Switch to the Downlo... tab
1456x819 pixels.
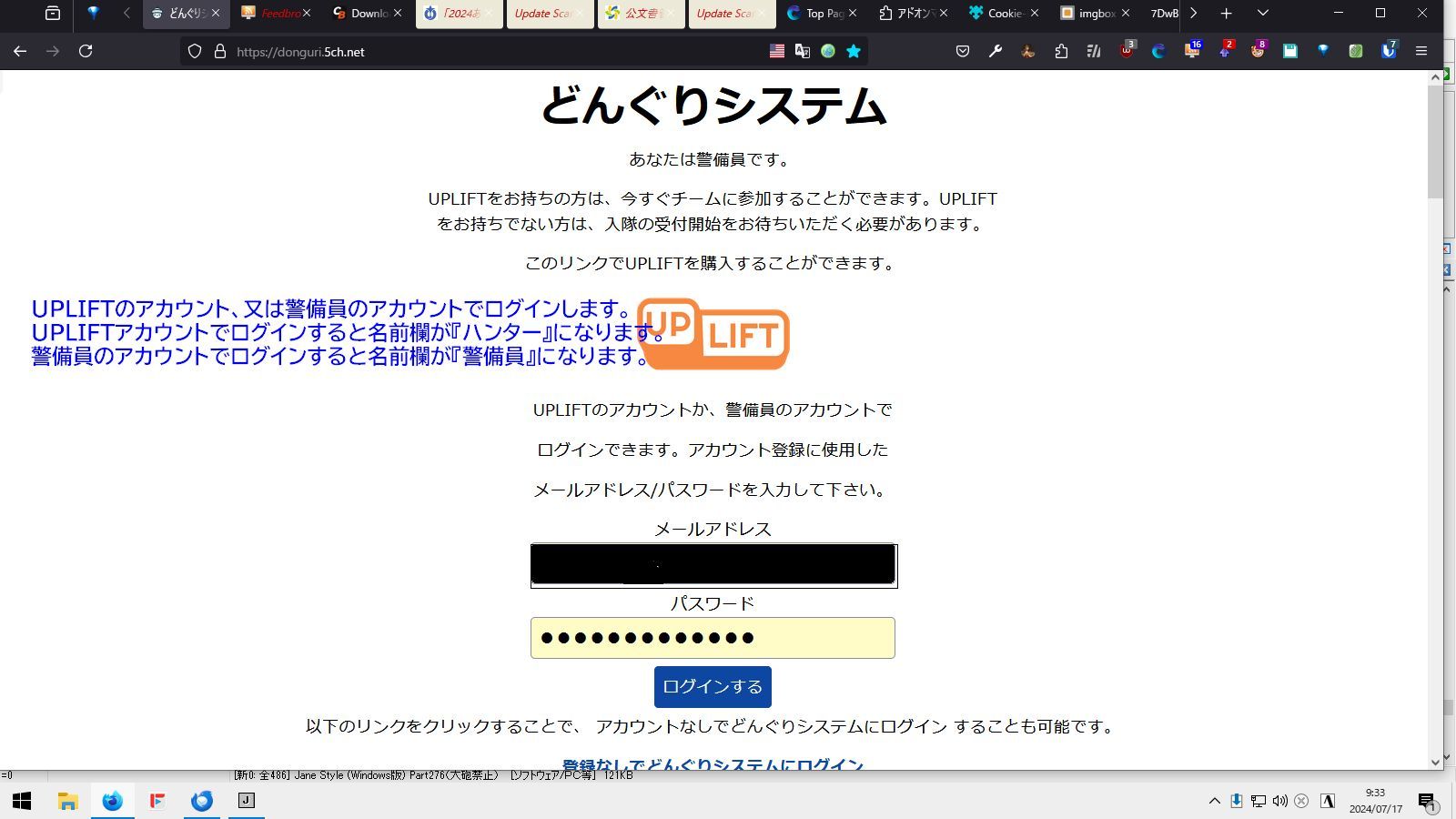coord(362,14)
